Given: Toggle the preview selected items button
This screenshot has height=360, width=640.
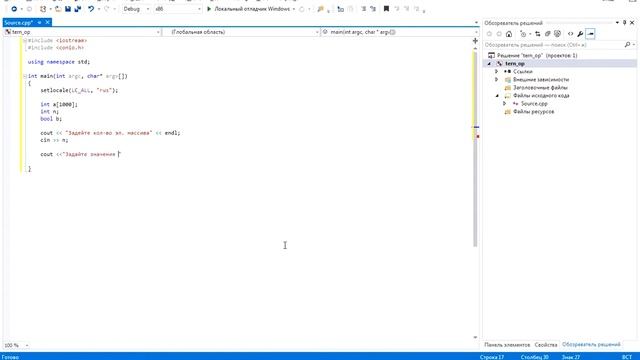Looking at the screenshot, I should pyautogui.click(x=590, y=34).
